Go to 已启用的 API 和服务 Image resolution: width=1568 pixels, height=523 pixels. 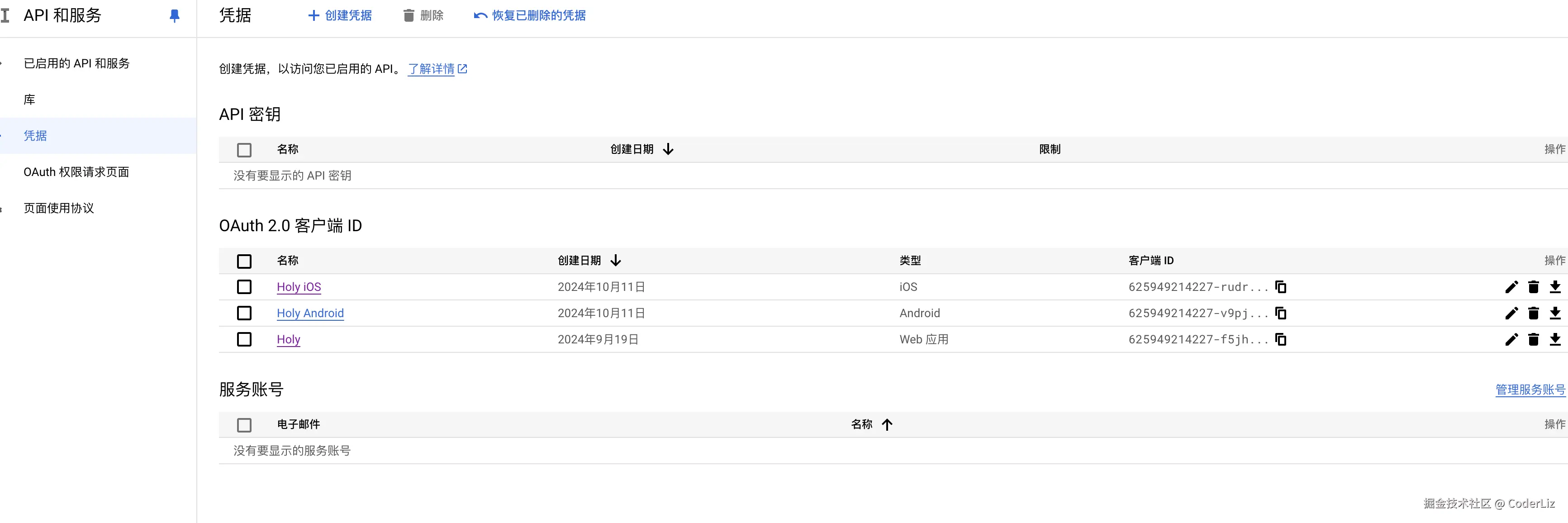click(x=76, y=63)
